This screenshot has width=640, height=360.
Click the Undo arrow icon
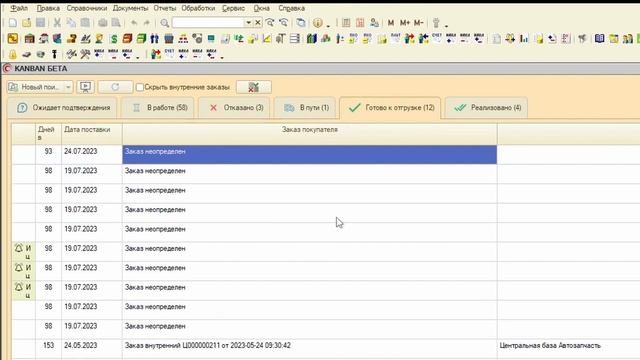pyautogui.click(x=134, y=23)
